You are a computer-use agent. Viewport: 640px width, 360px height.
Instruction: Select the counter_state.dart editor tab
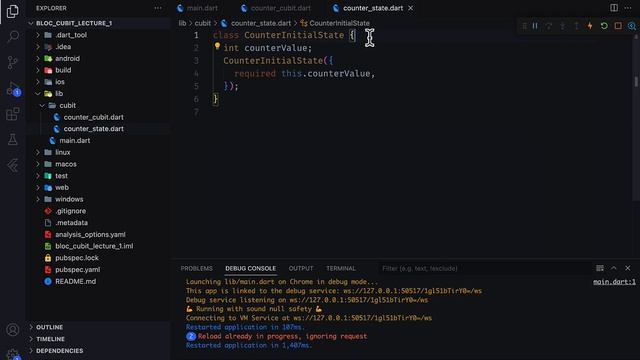click(x=373, y=8)
